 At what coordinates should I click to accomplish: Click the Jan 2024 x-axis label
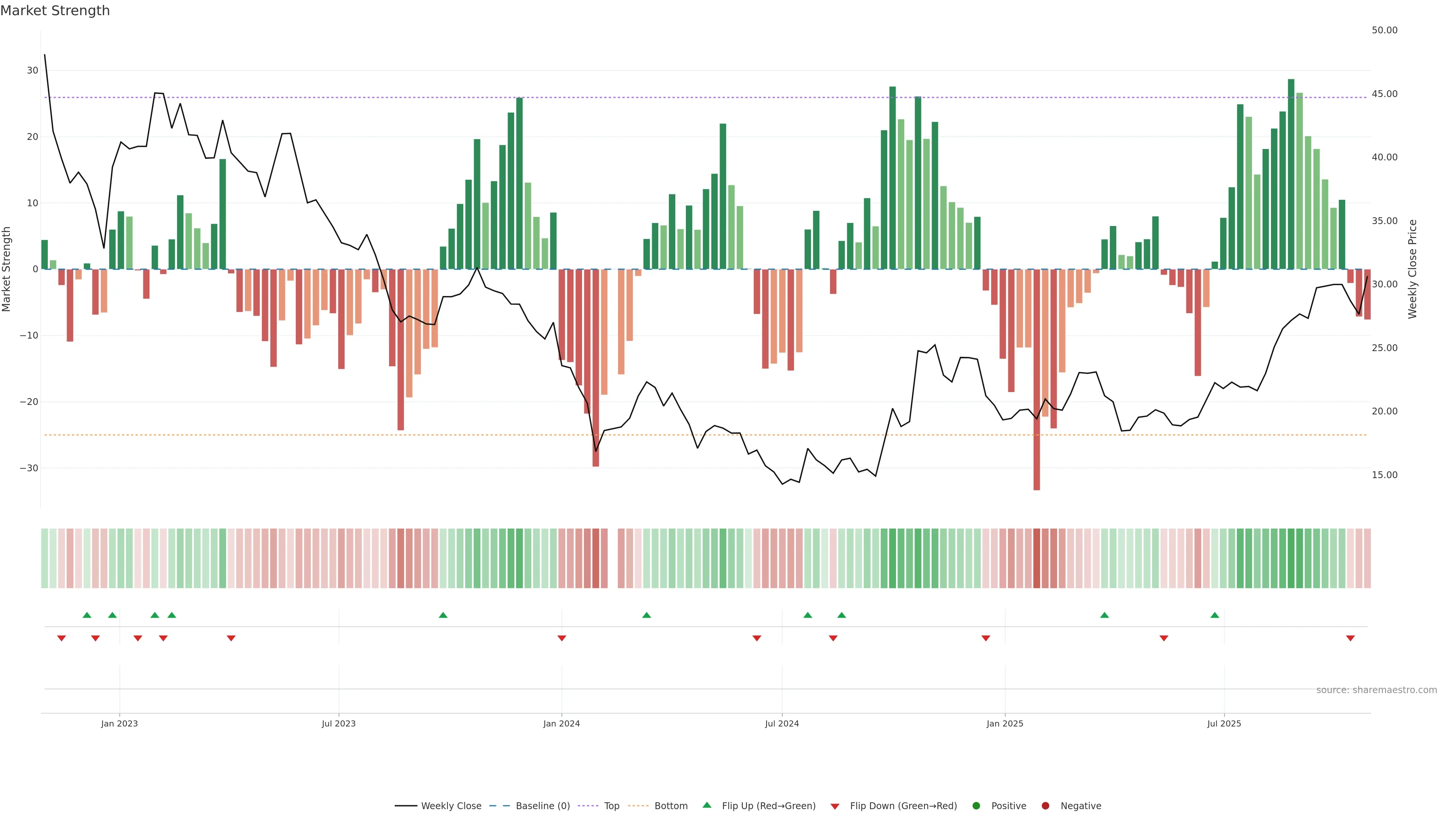coord(561,723)
